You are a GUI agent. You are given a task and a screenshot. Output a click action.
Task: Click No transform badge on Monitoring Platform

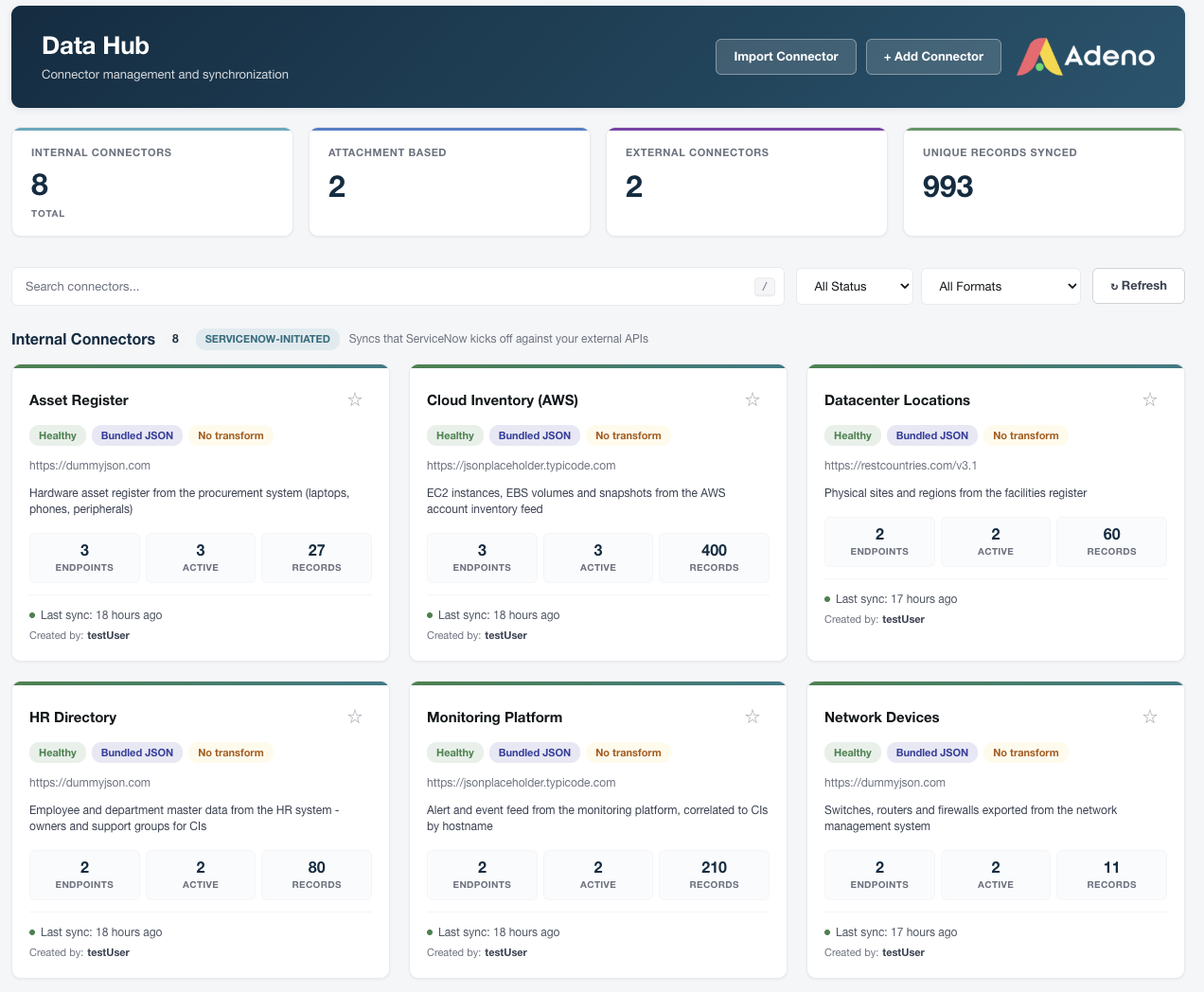[629, 753]
